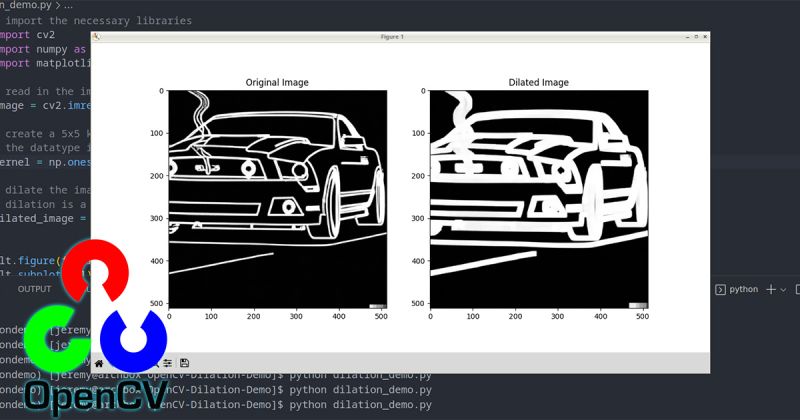Click the 'ilated_image =' code line
800x420 pixels.
pyautogui.click(x=44, y=218)
